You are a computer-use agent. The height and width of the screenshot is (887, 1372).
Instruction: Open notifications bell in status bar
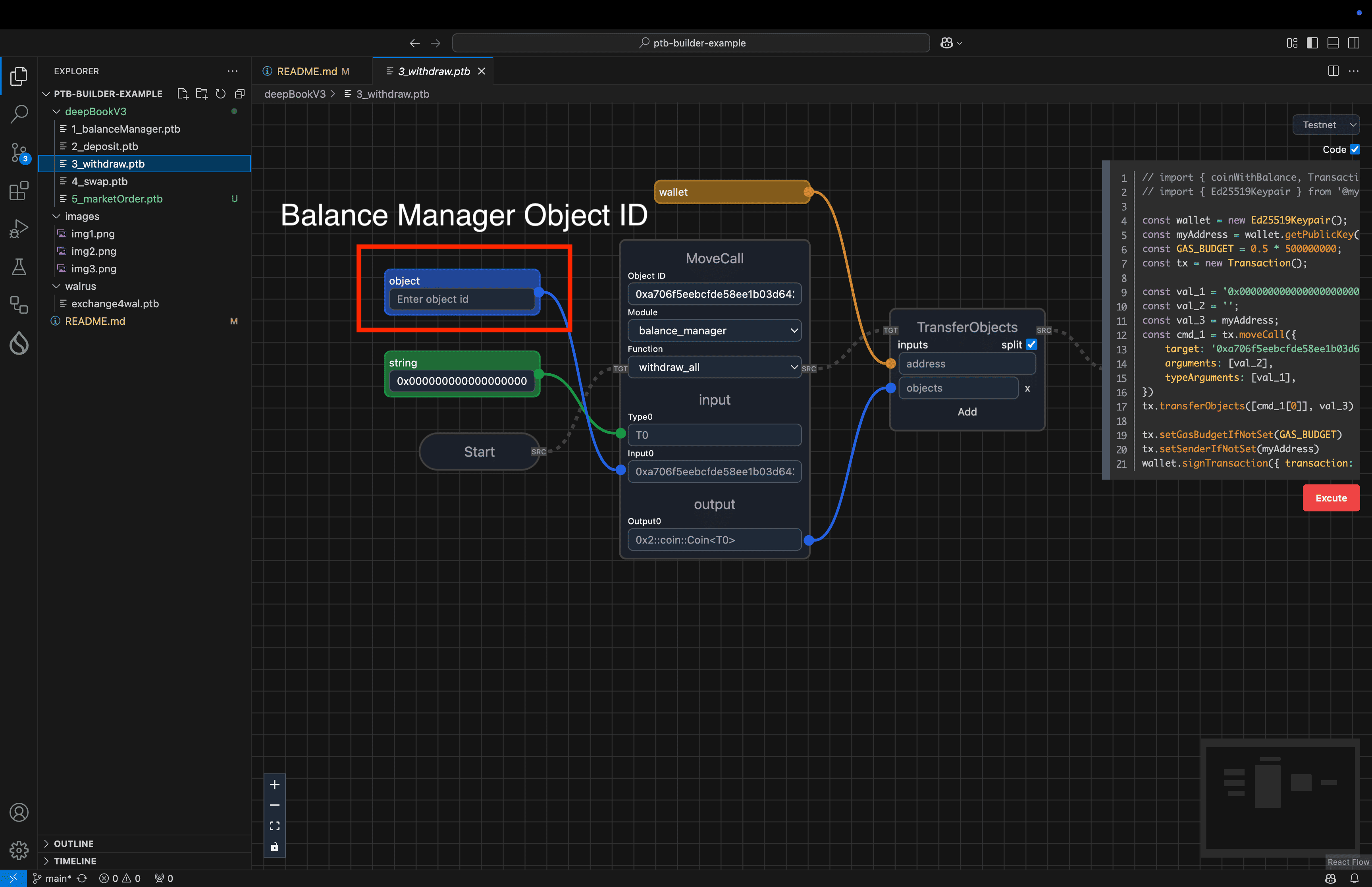click(1354, 878)
